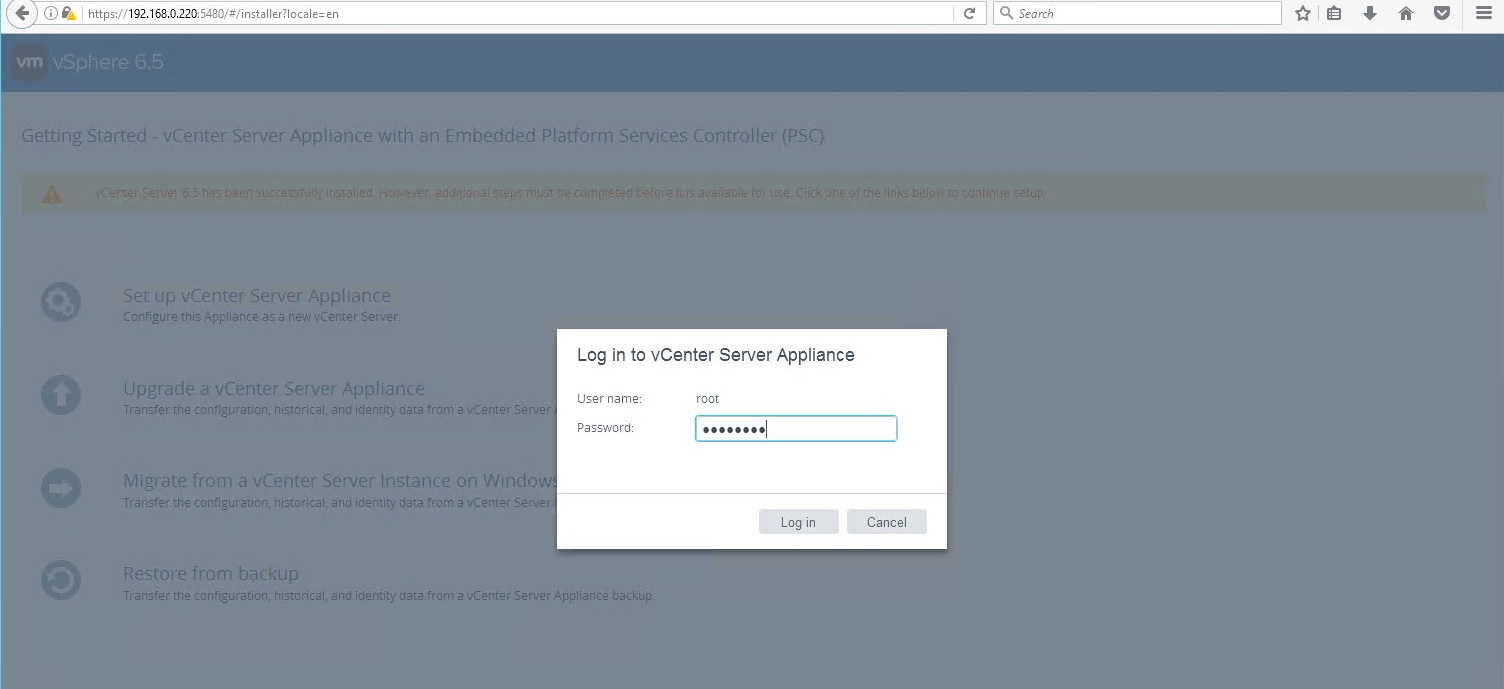Click the browser Back arrow button
The height and width of the screenshot is (689, 1504).
point(21,14)
